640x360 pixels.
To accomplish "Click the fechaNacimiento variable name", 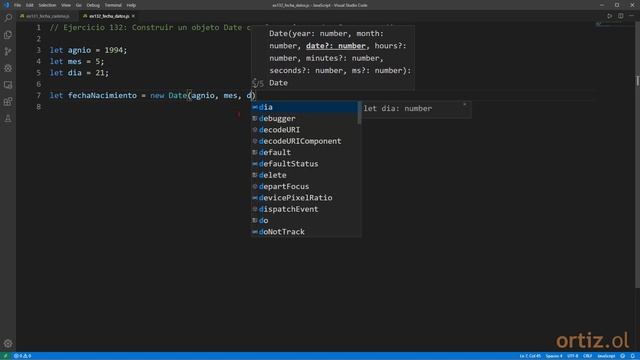I will (x=102, y=96).
